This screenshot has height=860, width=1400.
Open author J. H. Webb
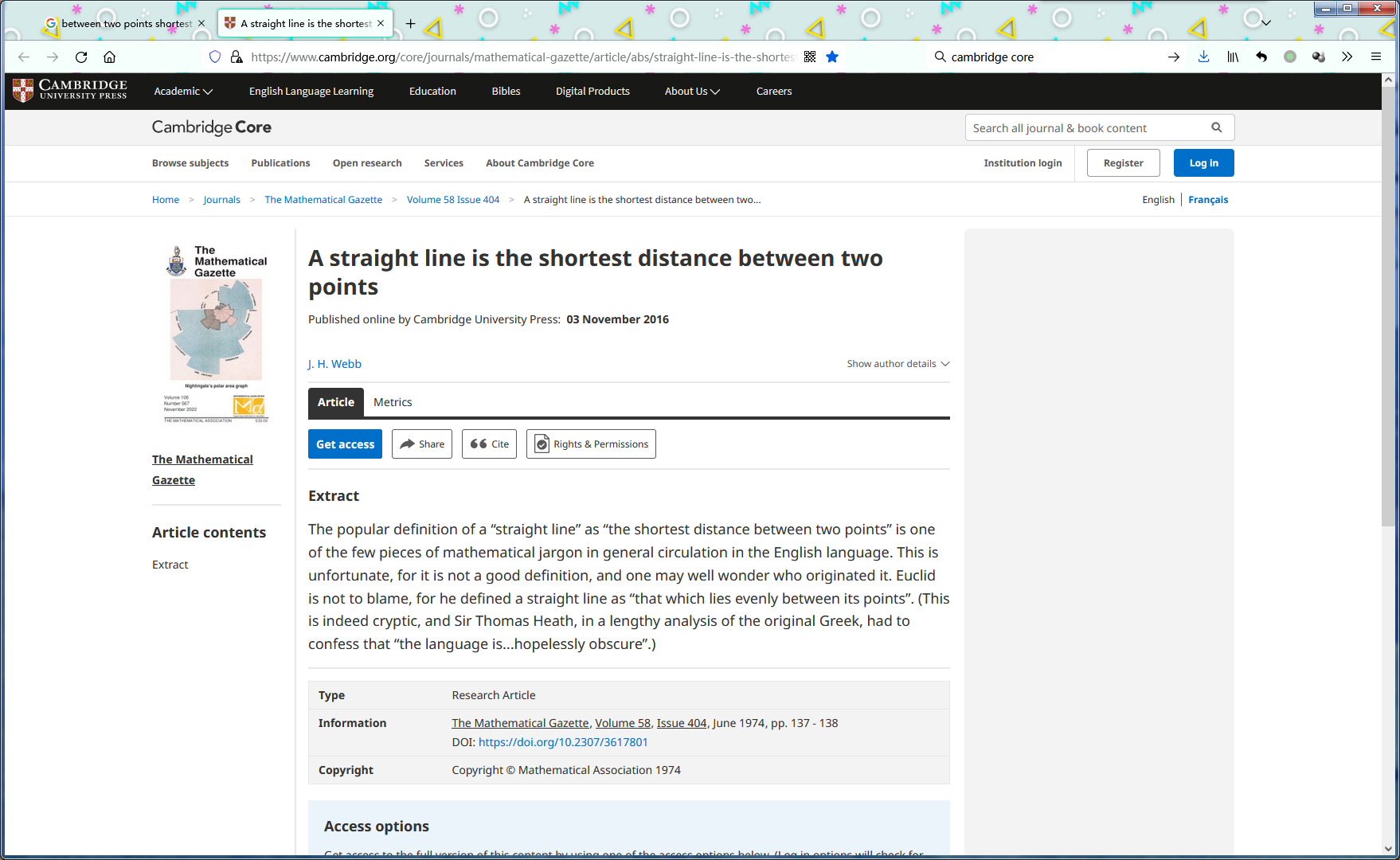click(x=334, y=364)
